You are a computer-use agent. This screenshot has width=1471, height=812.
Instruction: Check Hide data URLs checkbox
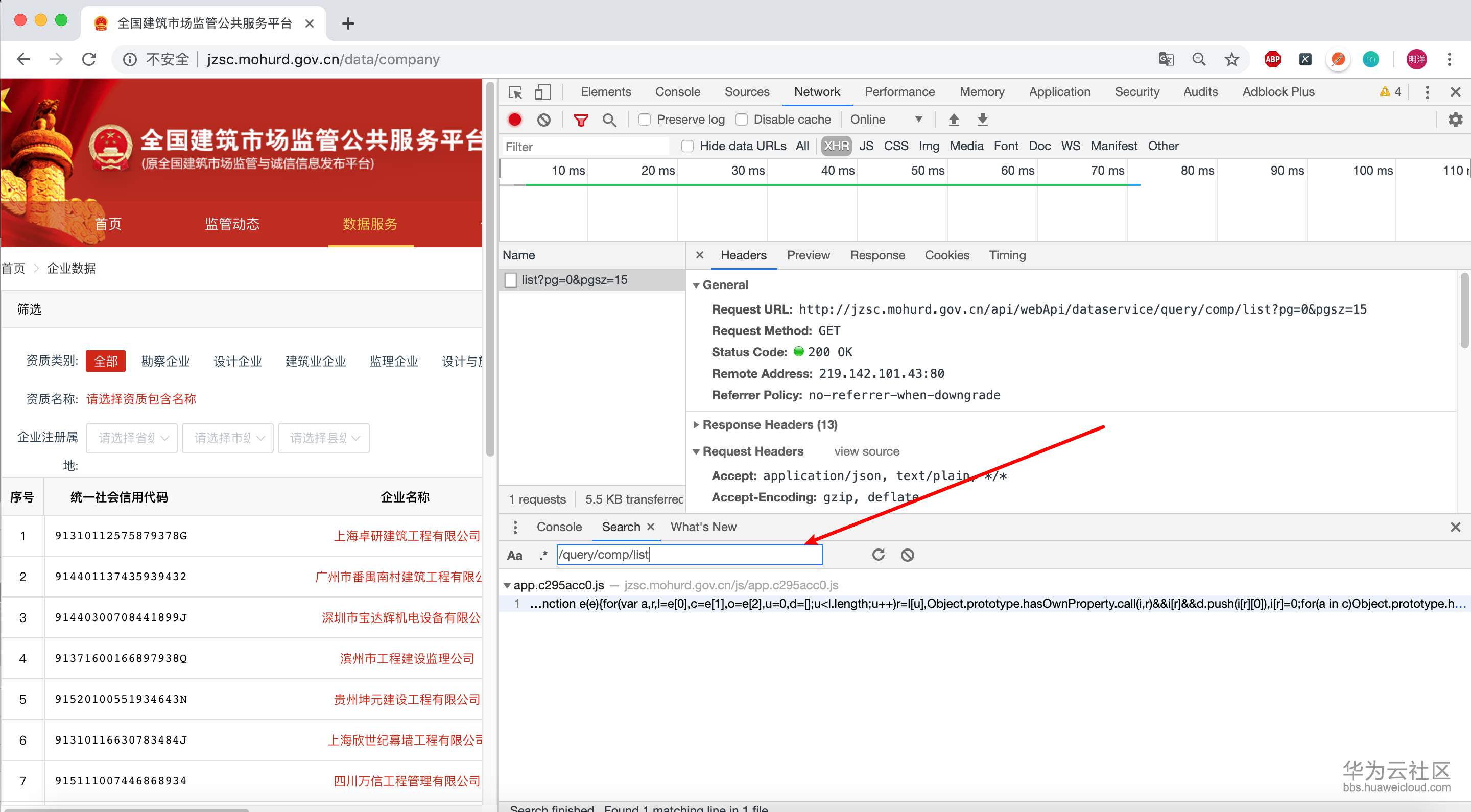coord(687,146)
